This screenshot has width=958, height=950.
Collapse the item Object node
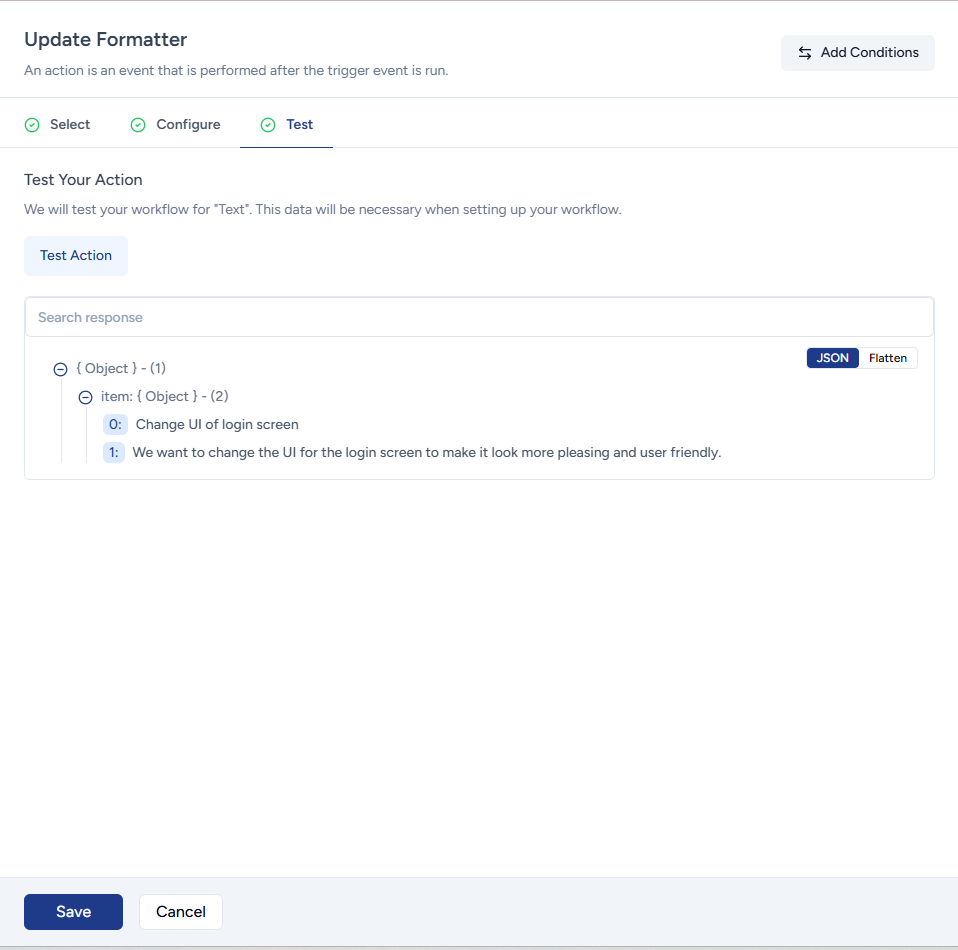coord(85,397)
